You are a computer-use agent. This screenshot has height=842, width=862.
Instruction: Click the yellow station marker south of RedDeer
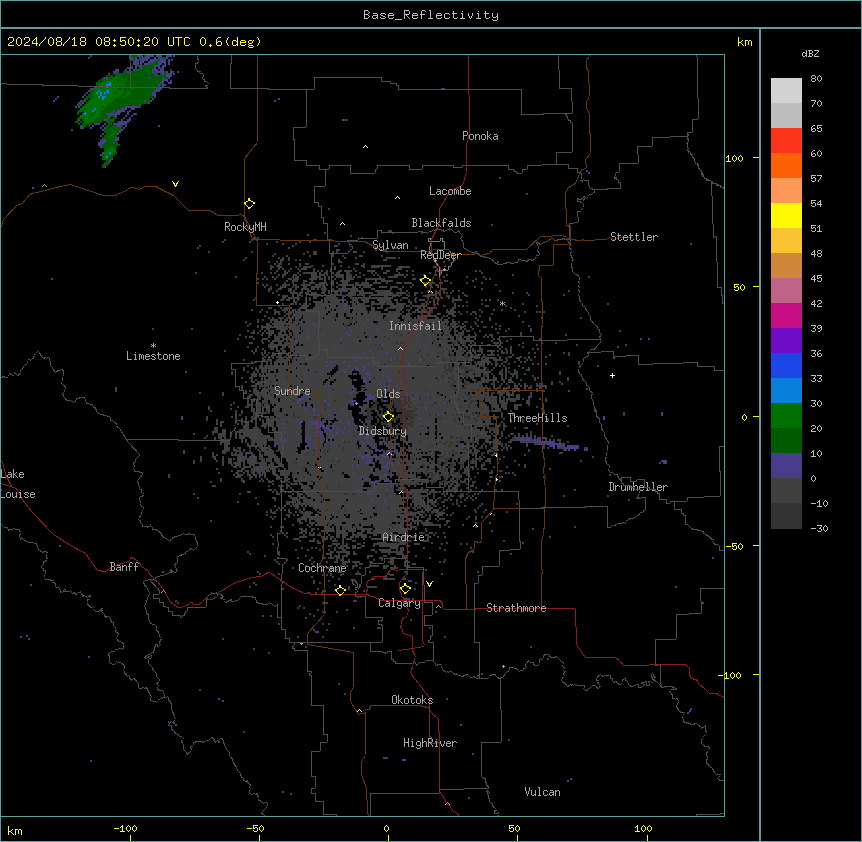[x=425, y=281]
